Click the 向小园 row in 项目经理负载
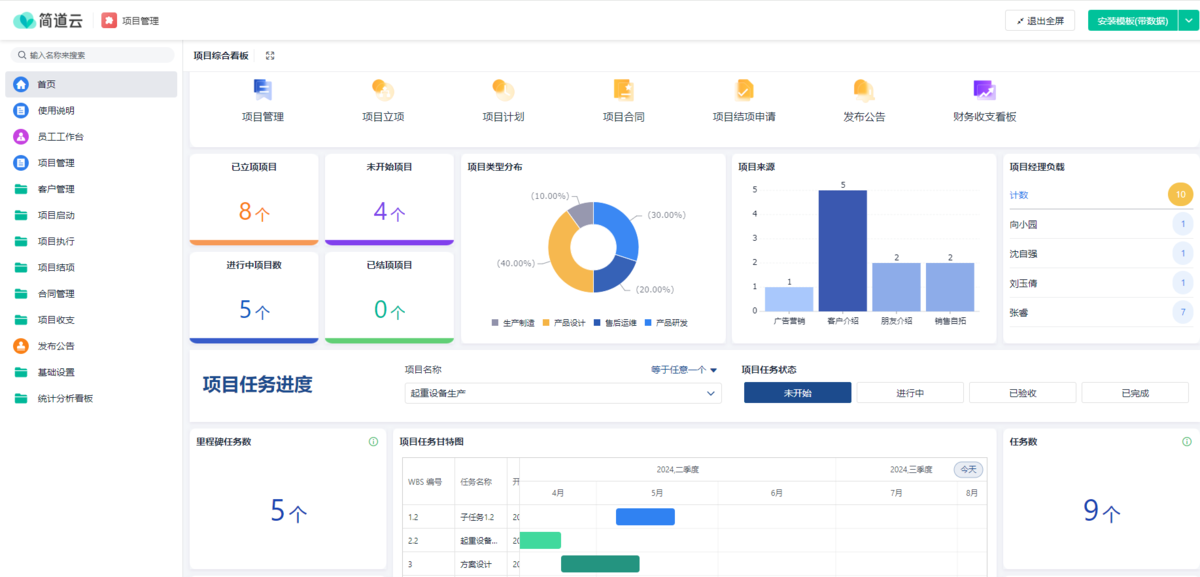Screen dimensions: 1200x577 coord(1100,224)
